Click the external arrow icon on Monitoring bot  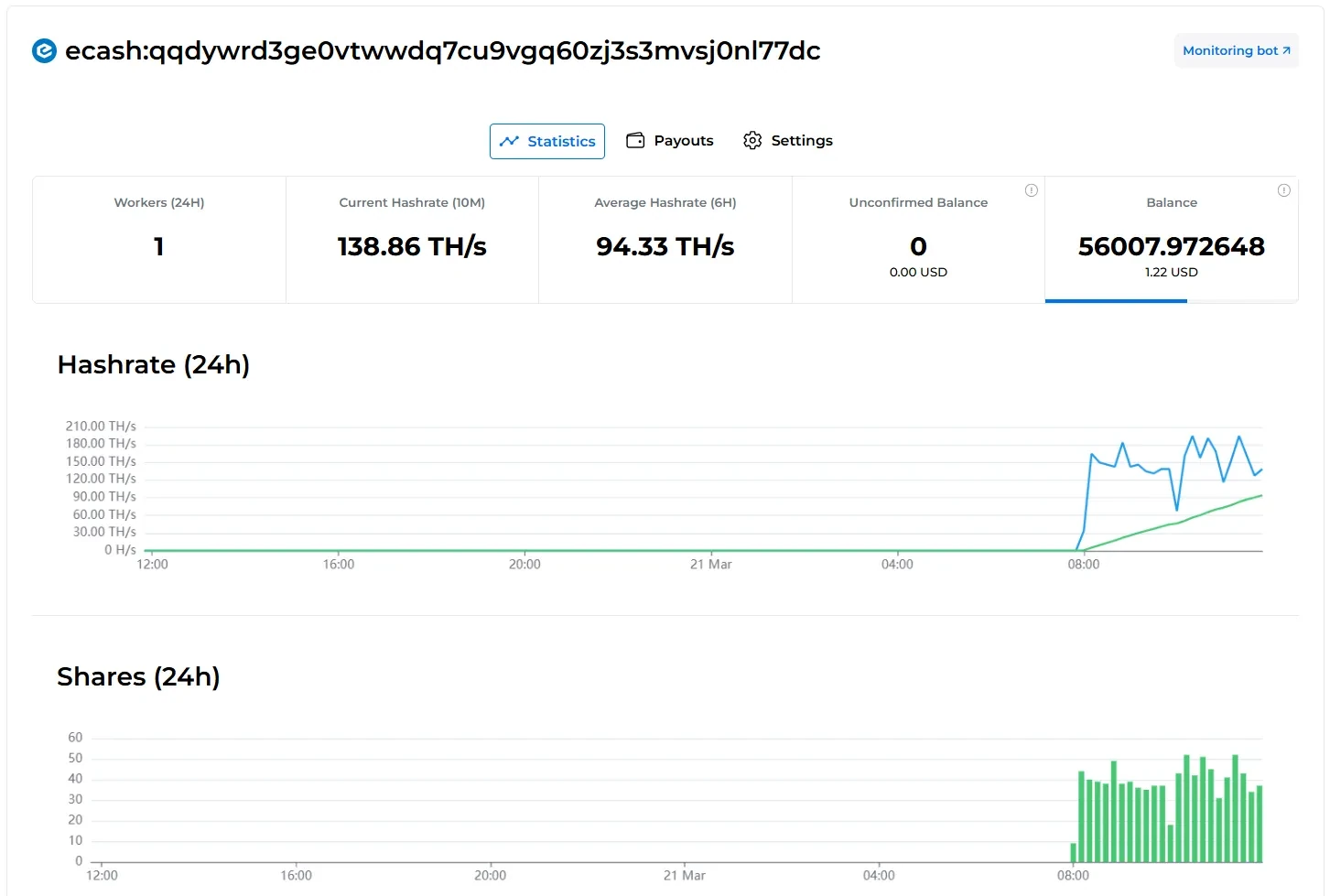coord(1286,51)
